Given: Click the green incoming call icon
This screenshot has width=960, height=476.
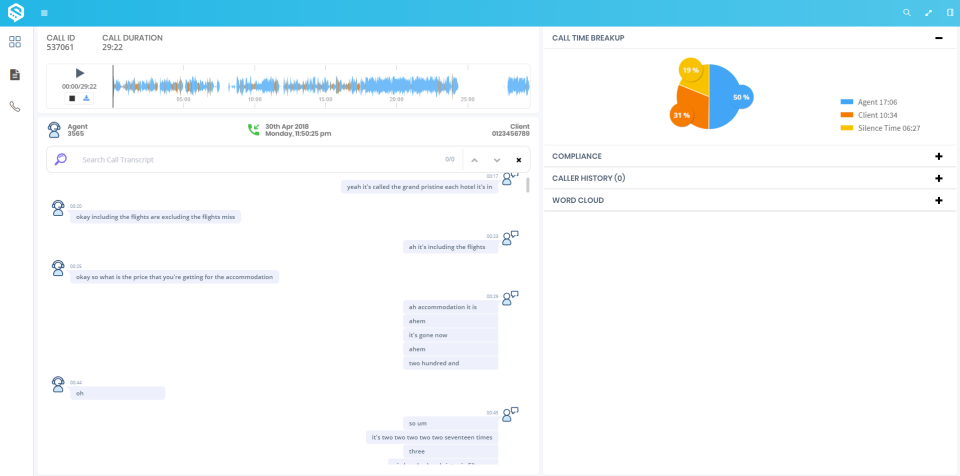Looking at the screenshot, I should pyautogui.click(x=253, y=129).
